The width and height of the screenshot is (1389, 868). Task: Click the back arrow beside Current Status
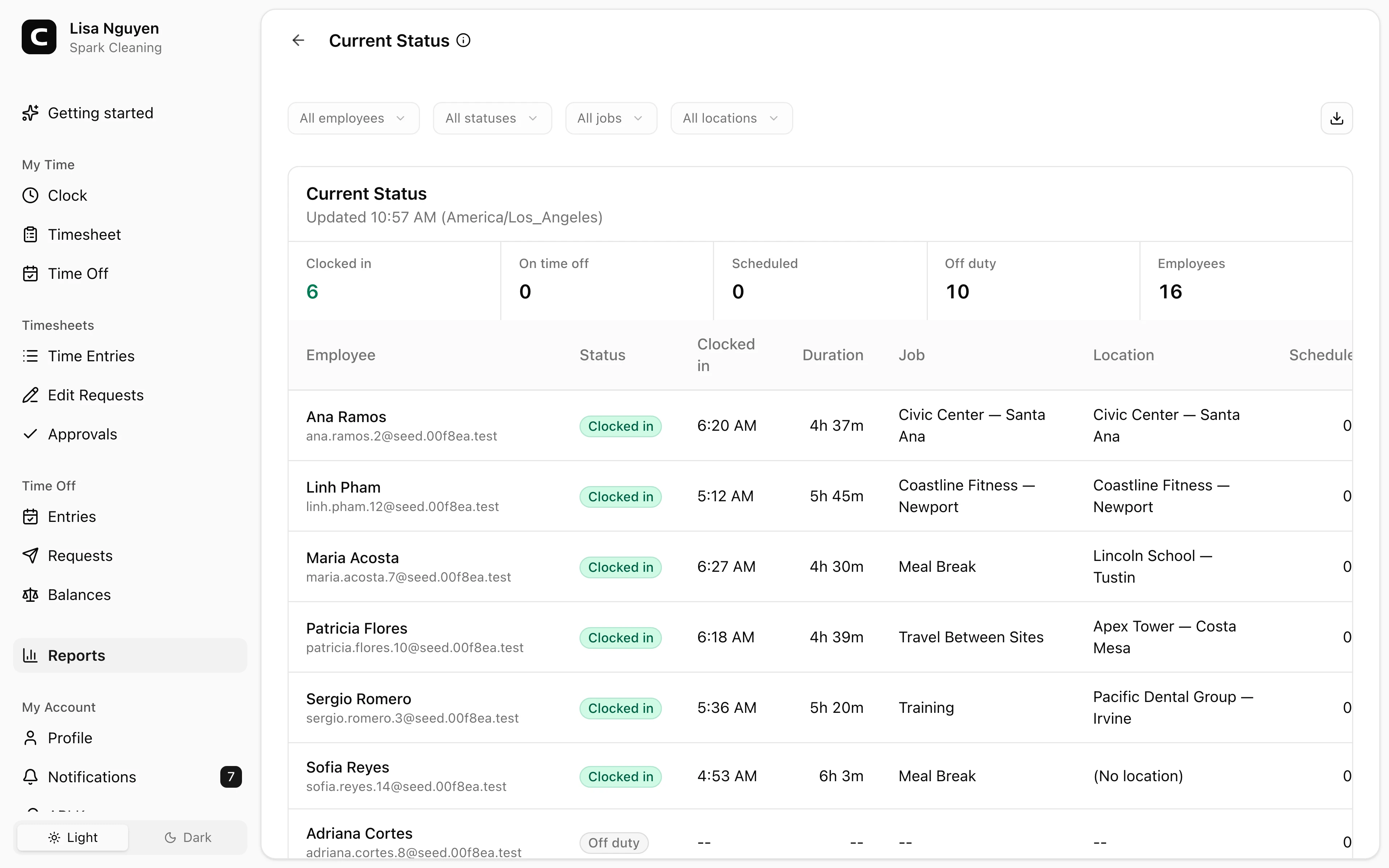(298, 40)
